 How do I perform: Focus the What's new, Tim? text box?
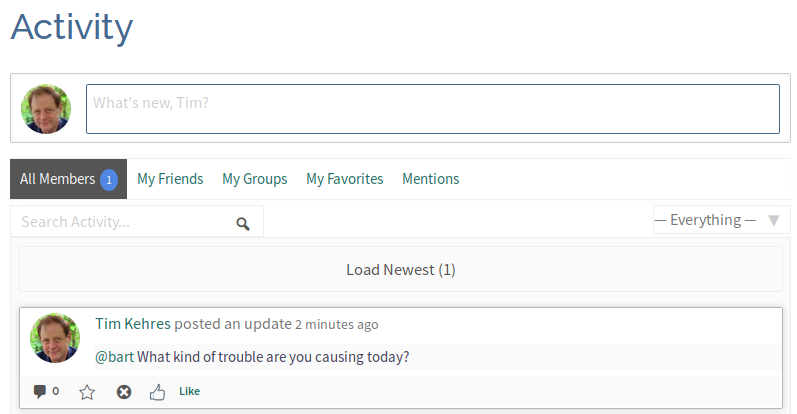[x=432, y=109]
